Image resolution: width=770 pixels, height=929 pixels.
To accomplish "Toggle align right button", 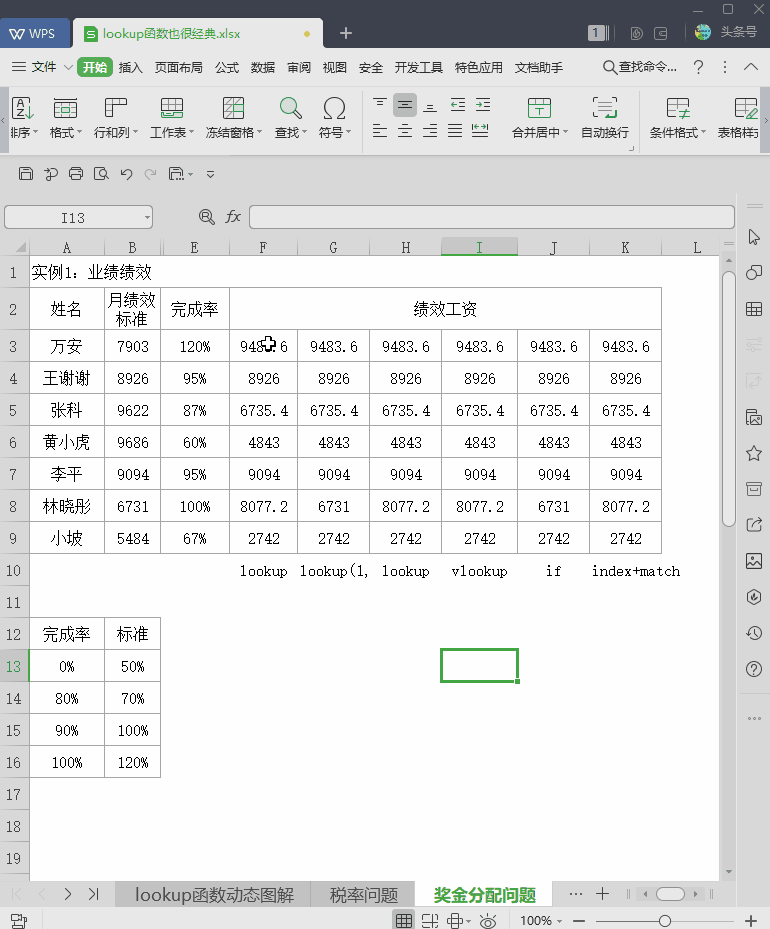I will click(431, 131).
